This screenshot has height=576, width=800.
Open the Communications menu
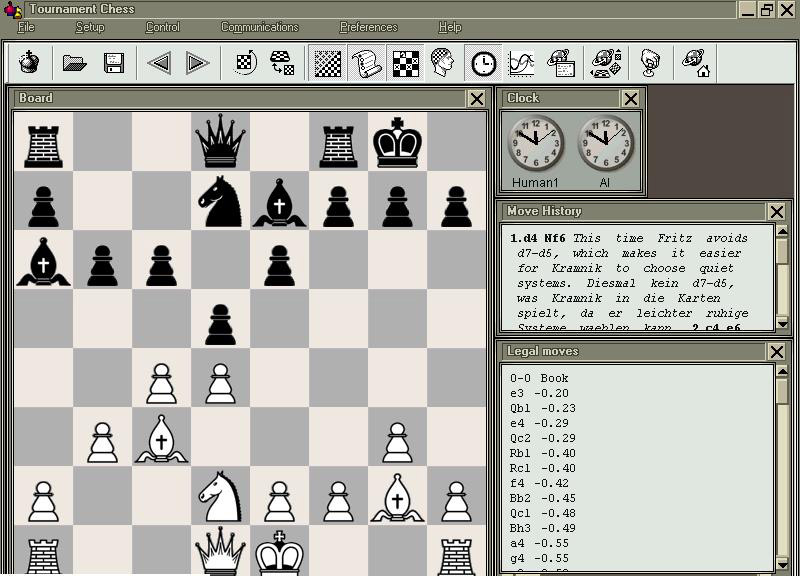pos(259,27)
